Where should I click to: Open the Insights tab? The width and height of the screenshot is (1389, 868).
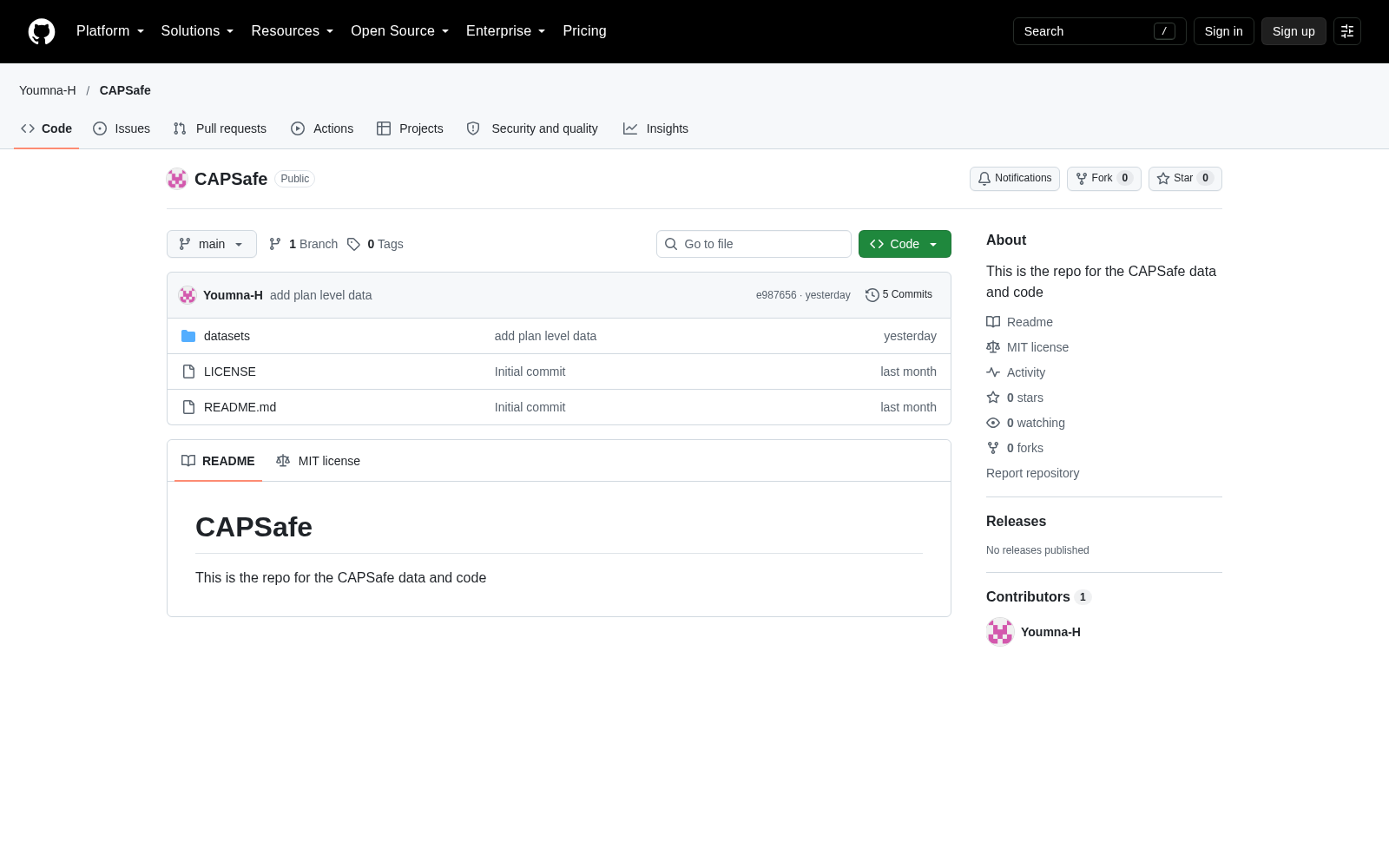coord(655,128)
